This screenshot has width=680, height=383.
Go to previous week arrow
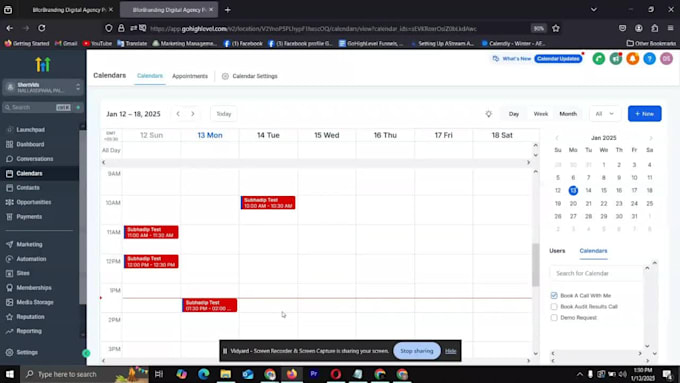(x=178, y=114)
